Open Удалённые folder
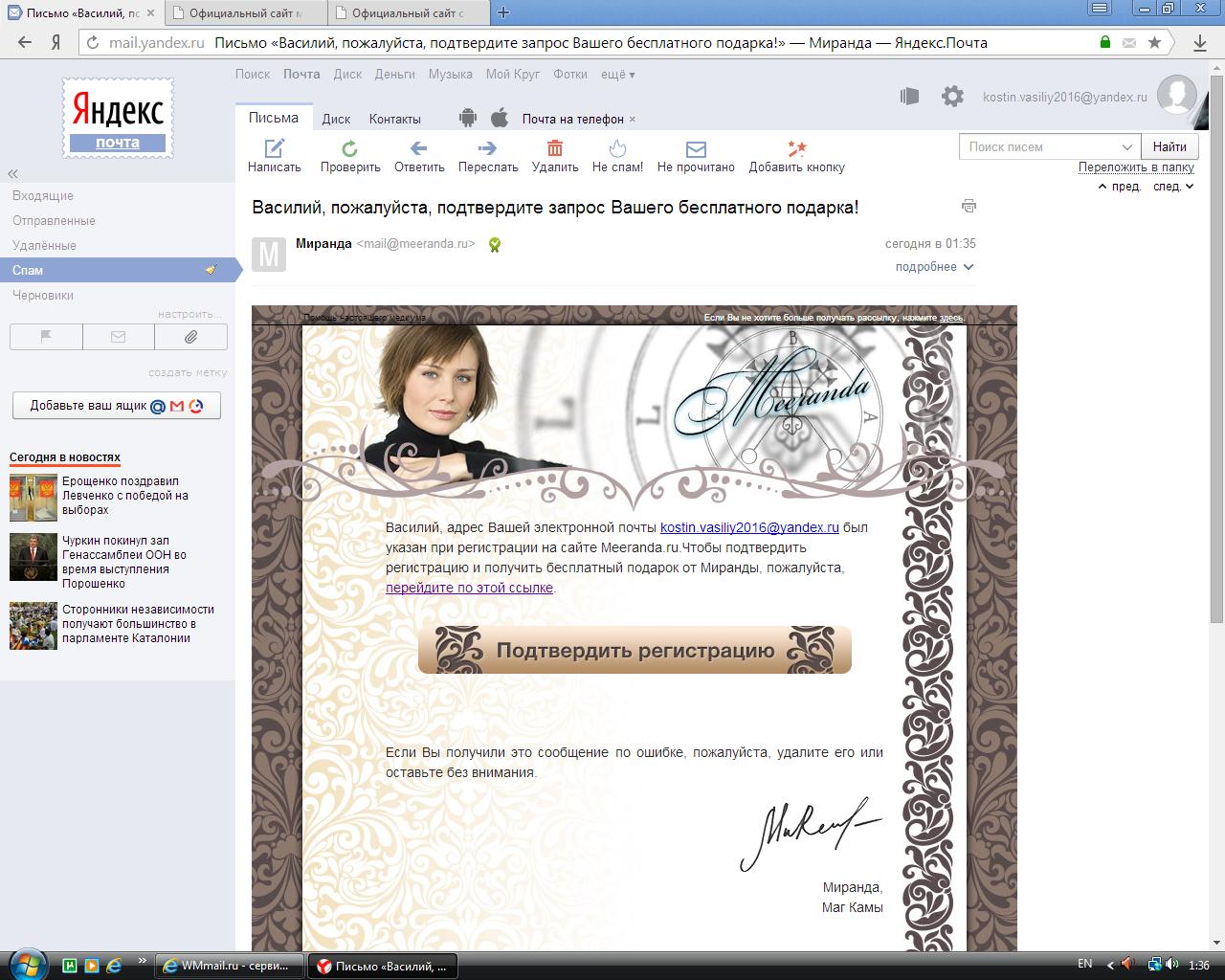 pyautogui.click(x=44, y=245)
